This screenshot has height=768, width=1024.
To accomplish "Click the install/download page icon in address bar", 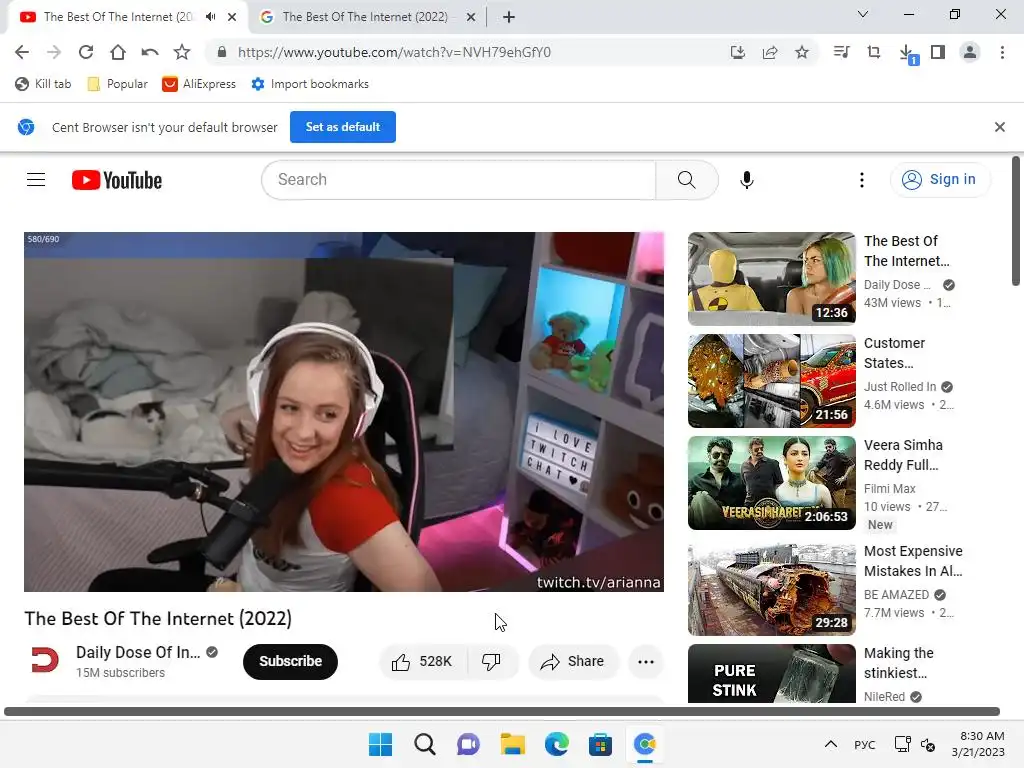I will pos(738,52).
